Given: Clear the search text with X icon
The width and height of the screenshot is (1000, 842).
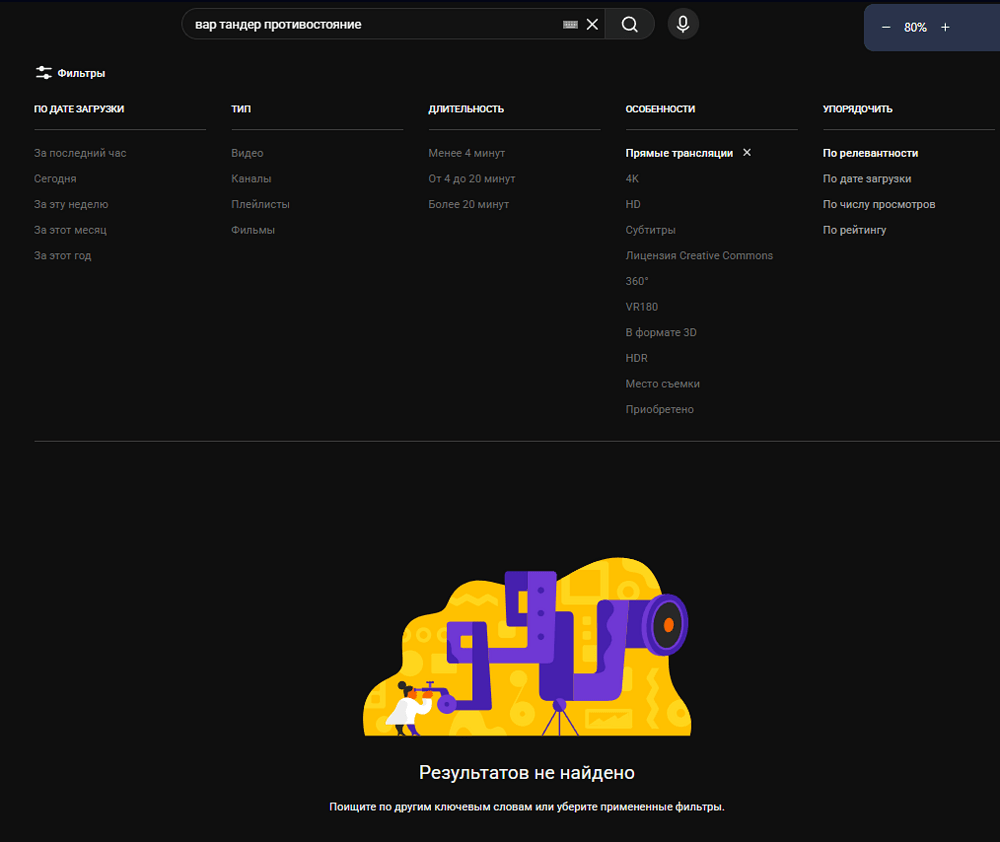Looking at the screenshot, I should pos(592,25).
